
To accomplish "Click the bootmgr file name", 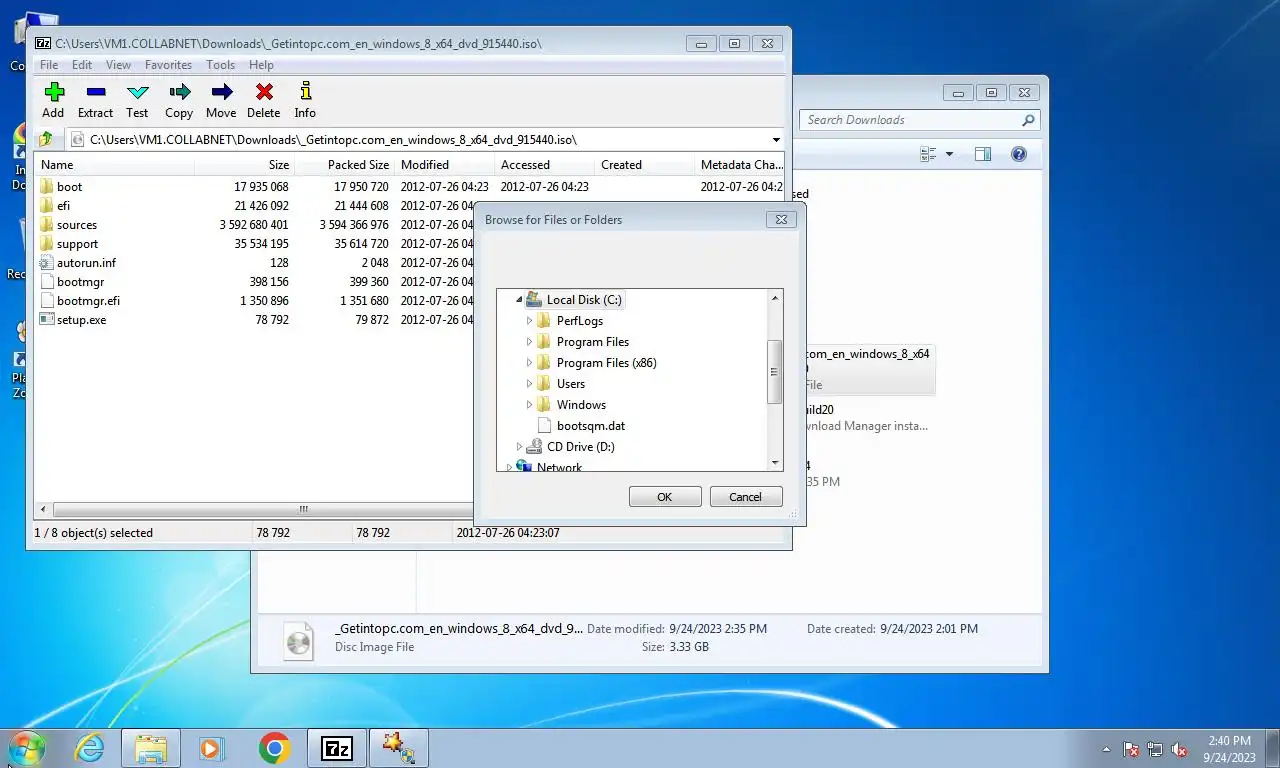I will pos(80,281).
